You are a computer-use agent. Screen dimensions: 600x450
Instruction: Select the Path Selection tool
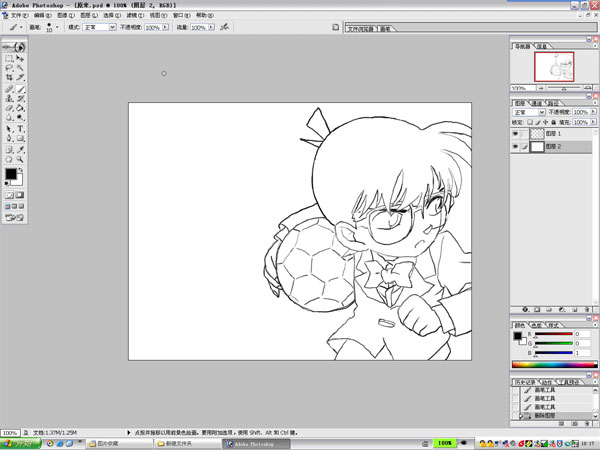click(x=9, y=129)
